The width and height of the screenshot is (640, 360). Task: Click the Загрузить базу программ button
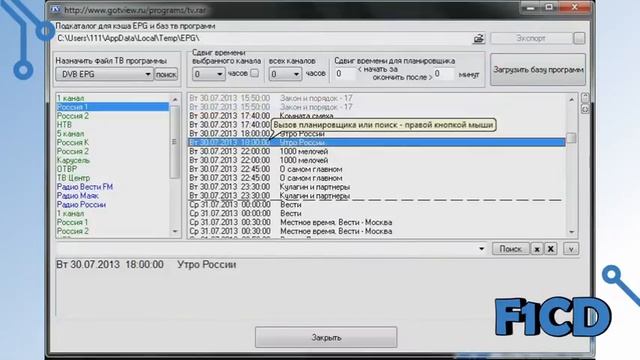click(x=538, y=70)
